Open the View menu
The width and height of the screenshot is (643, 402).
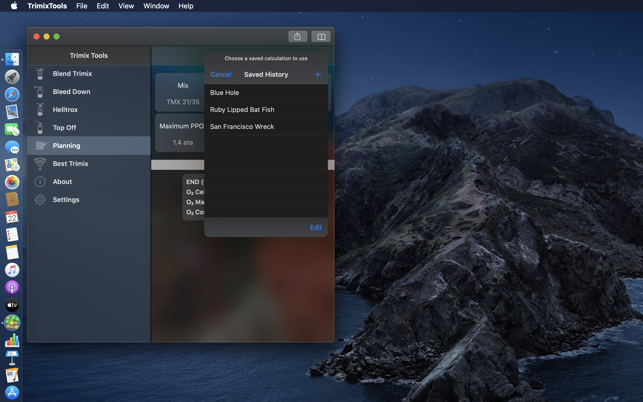point(126,6)
